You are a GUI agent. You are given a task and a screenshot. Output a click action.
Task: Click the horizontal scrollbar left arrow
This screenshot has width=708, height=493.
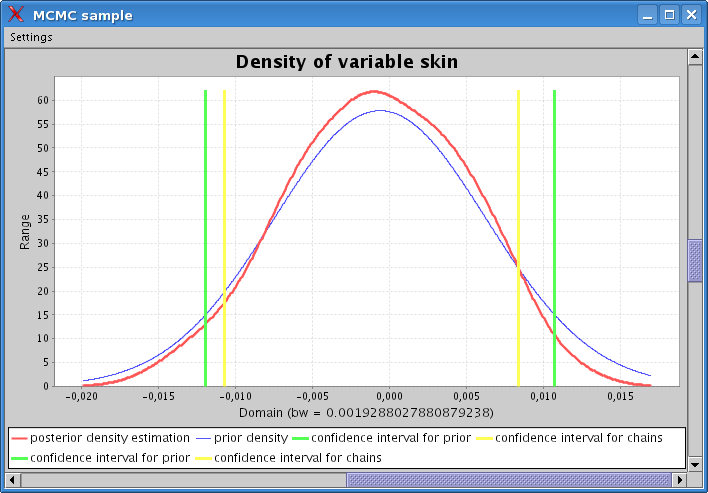click(x=13, y=479)
